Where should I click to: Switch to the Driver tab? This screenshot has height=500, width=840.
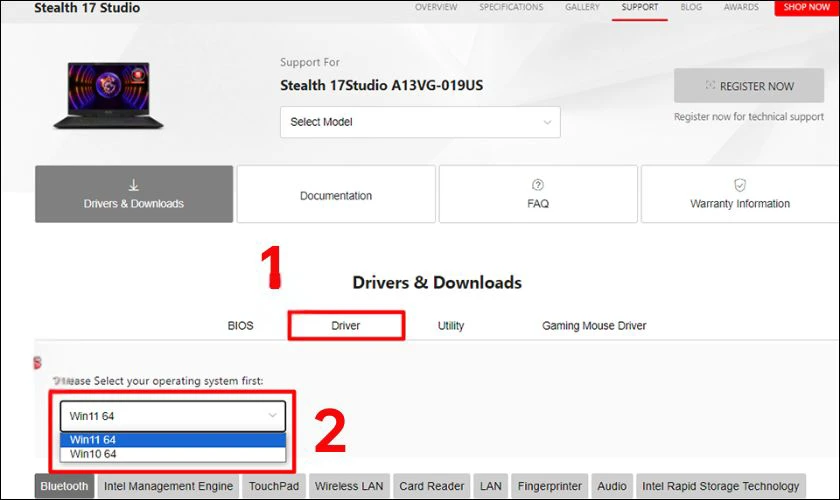pyautogui.click(x=346, y=326)
